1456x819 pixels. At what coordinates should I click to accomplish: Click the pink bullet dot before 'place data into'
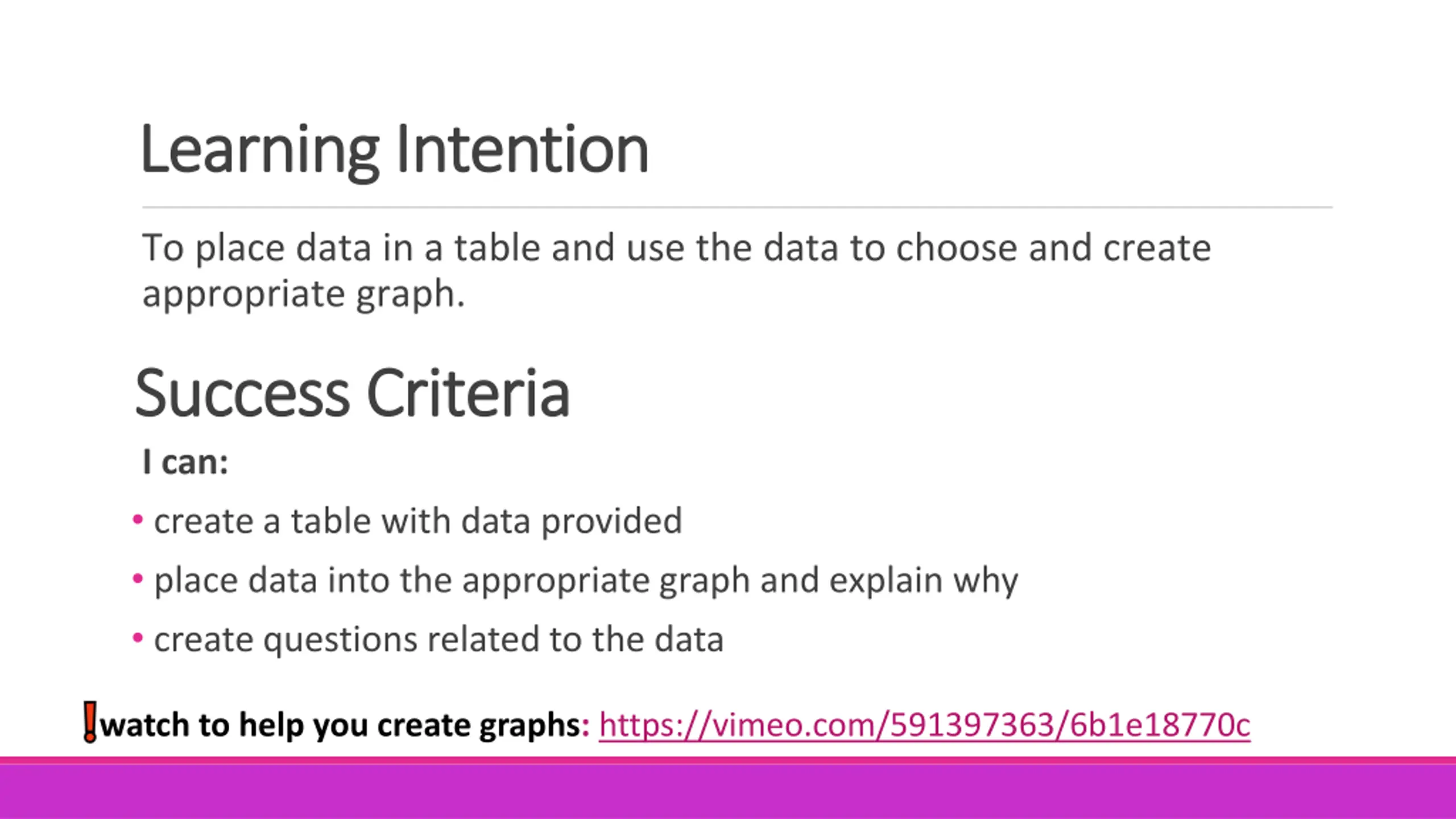click(138, 579)
